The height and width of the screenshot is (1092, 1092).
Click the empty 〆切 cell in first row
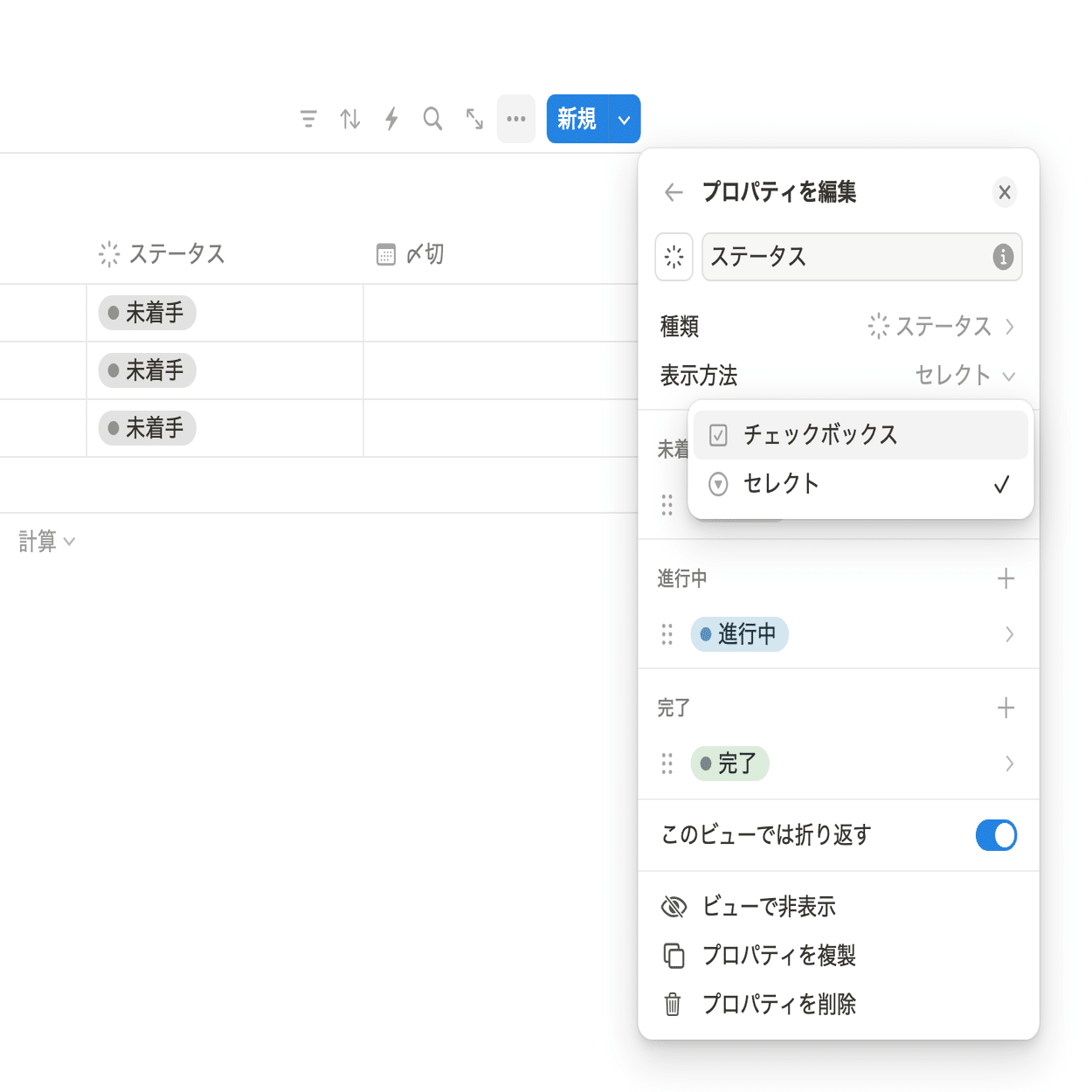point(501,313)
